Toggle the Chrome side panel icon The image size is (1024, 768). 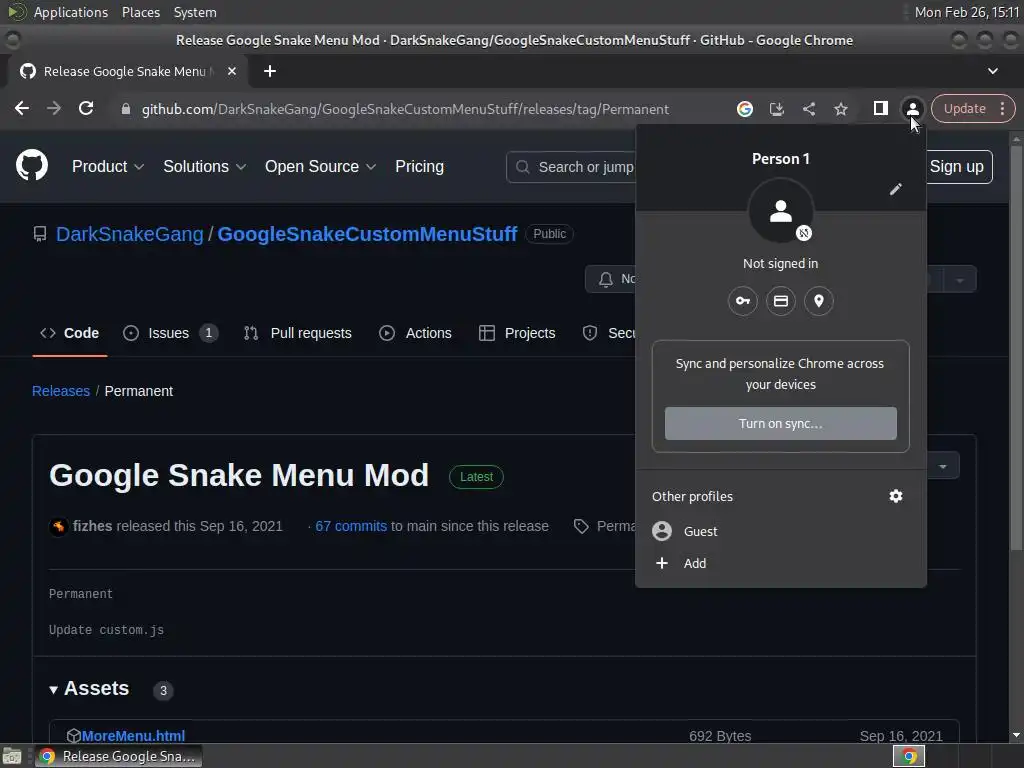pyautogui.click(x=880, y=108)
